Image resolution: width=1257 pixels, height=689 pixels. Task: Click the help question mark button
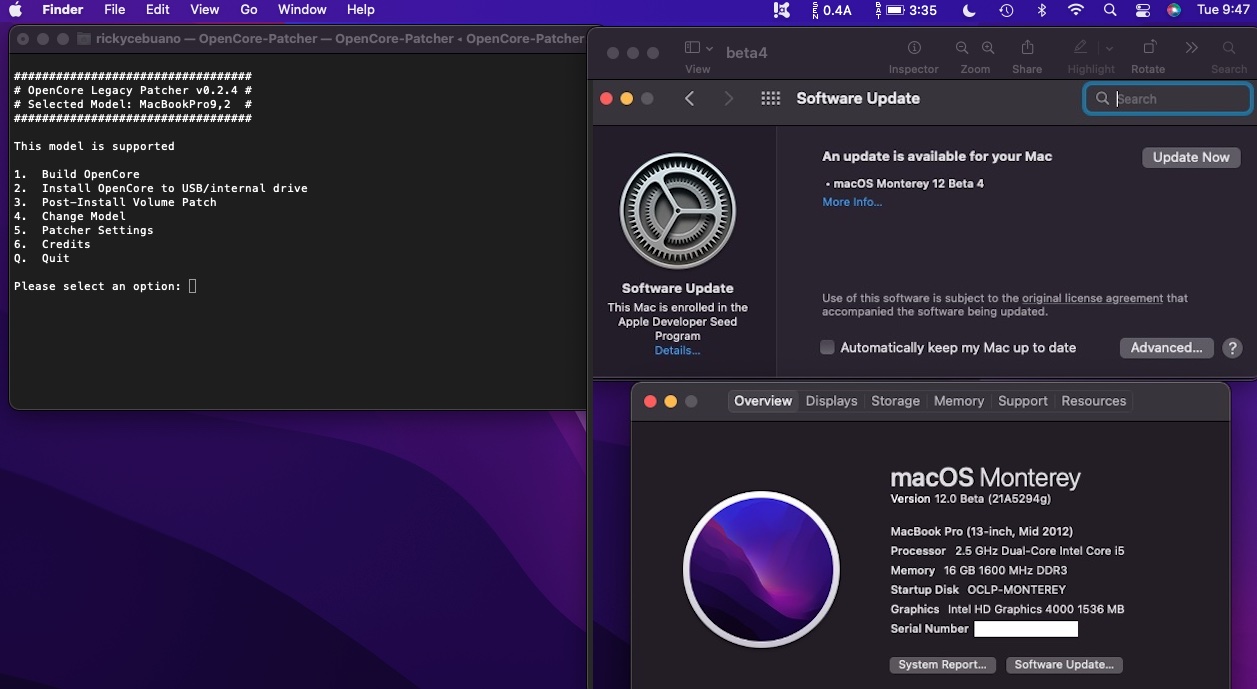click(1233, 348)
